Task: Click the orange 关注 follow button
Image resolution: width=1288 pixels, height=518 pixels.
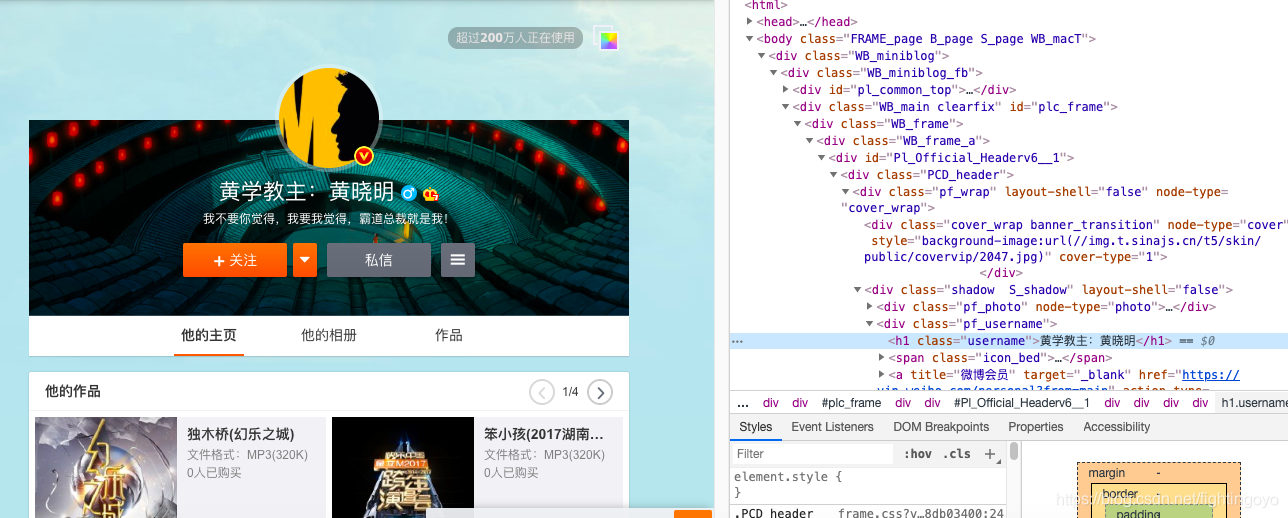Action: [x=235, y=260]
